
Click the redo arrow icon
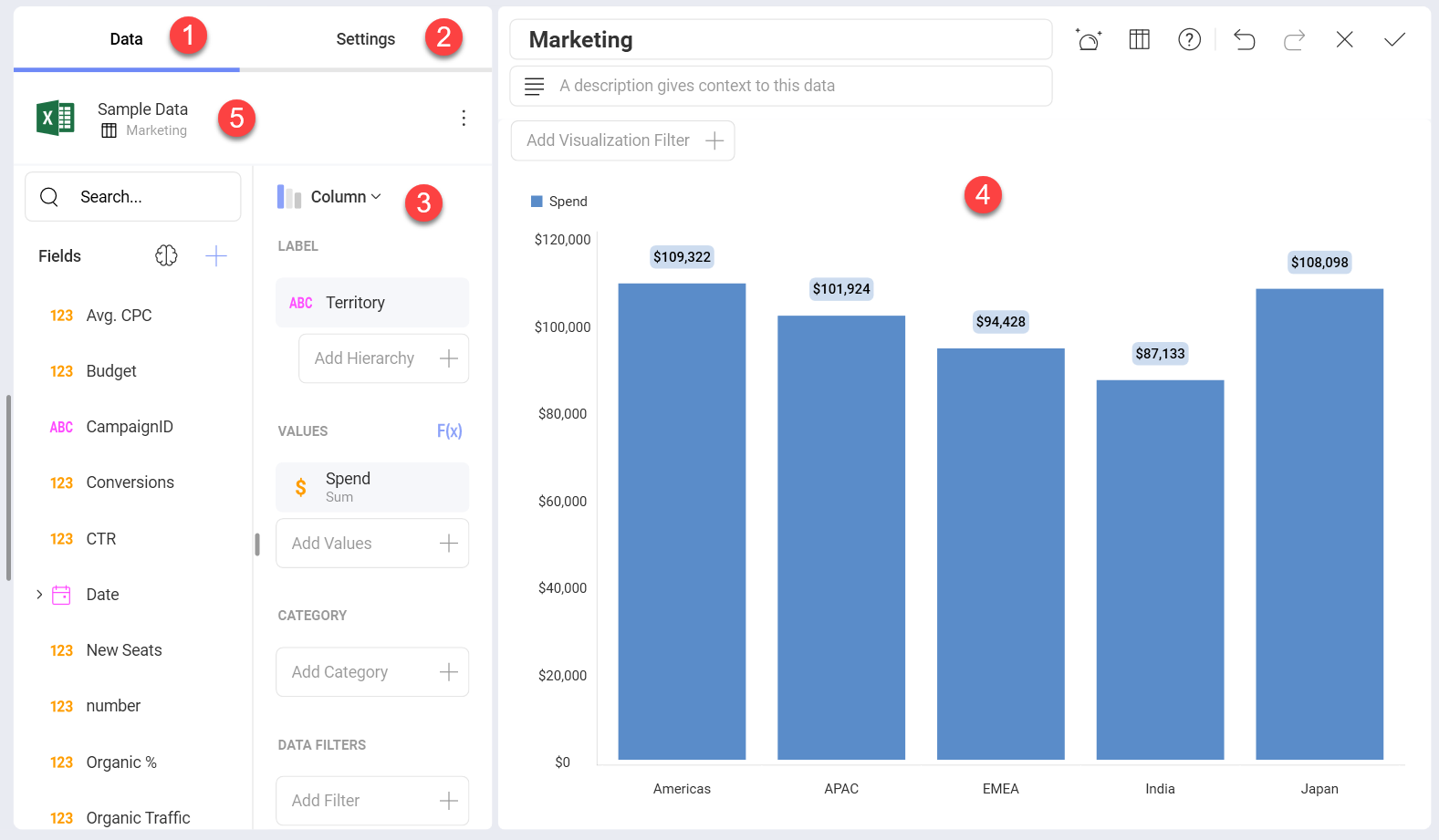pos(1295,39)
